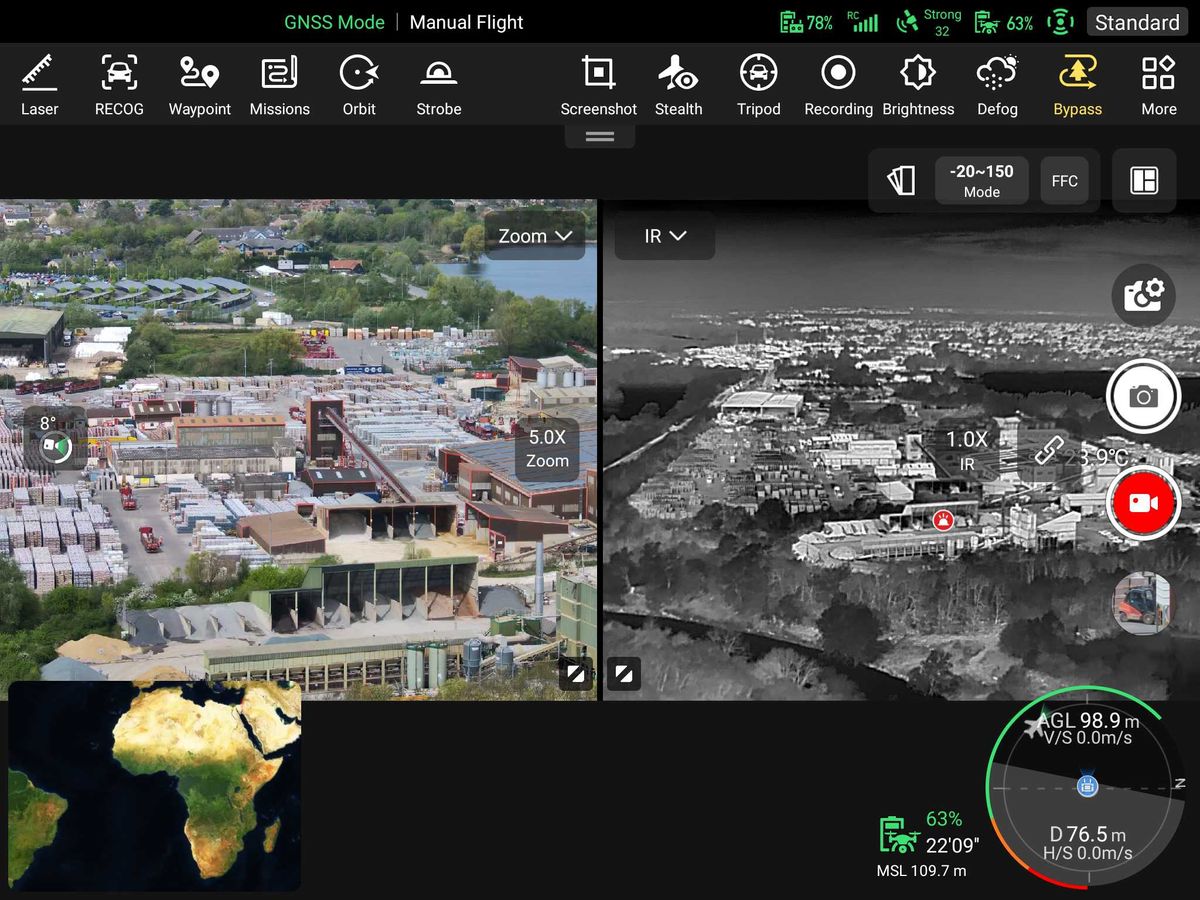Viewport: 1200px width, 900px height.
Task: Toggle the Recording function in the toolbar
Action: pos(838,84)
